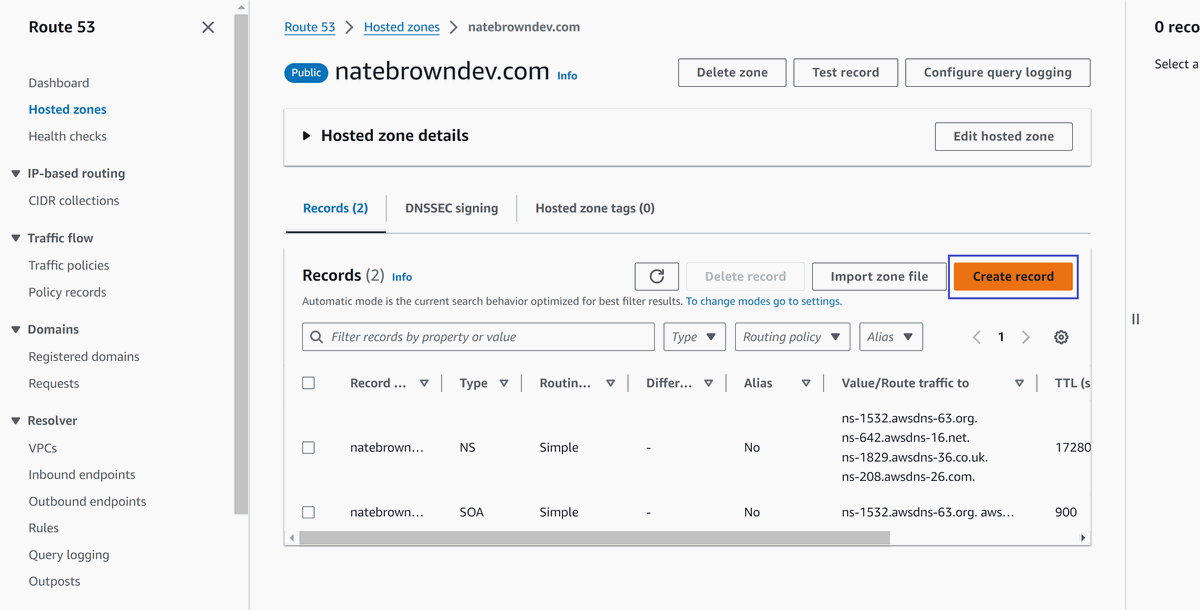Click Configure query logging button
Image resolution: width=1200 pixels, height=610 pixels.
coord(997,72)
